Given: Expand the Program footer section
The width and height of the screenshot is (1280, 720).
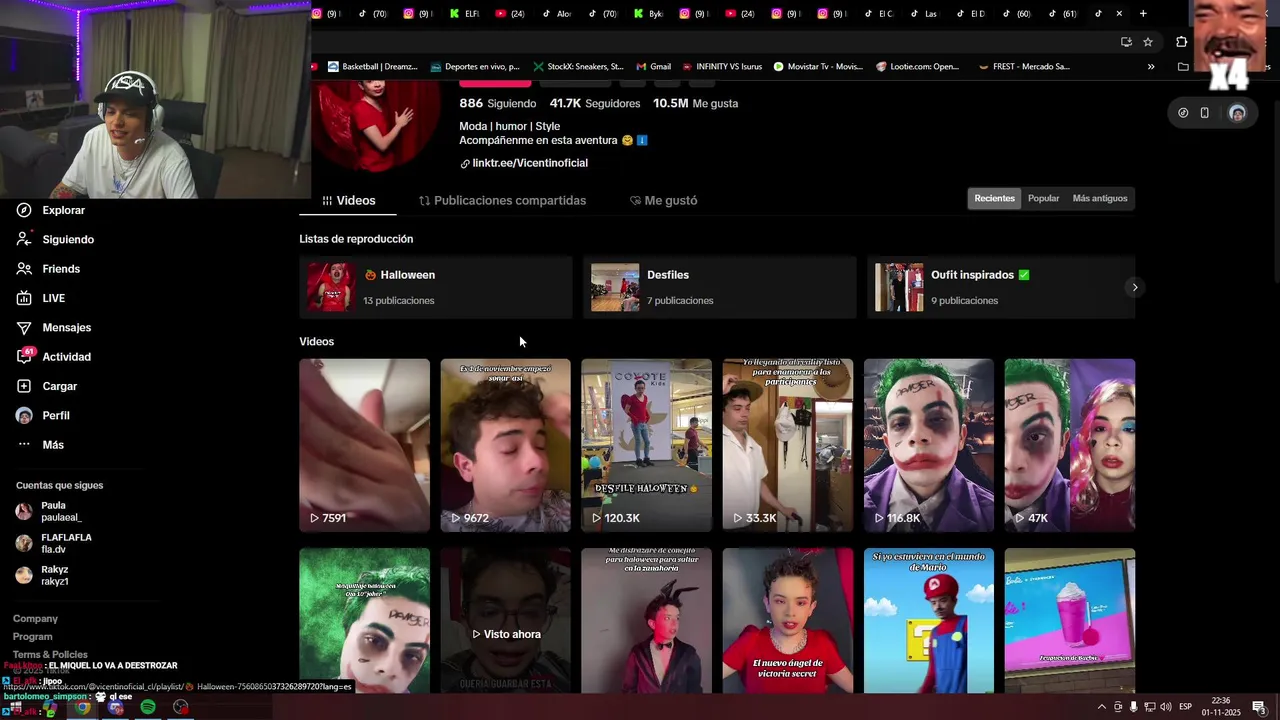Looking at the screenshot, I should 33,636.
